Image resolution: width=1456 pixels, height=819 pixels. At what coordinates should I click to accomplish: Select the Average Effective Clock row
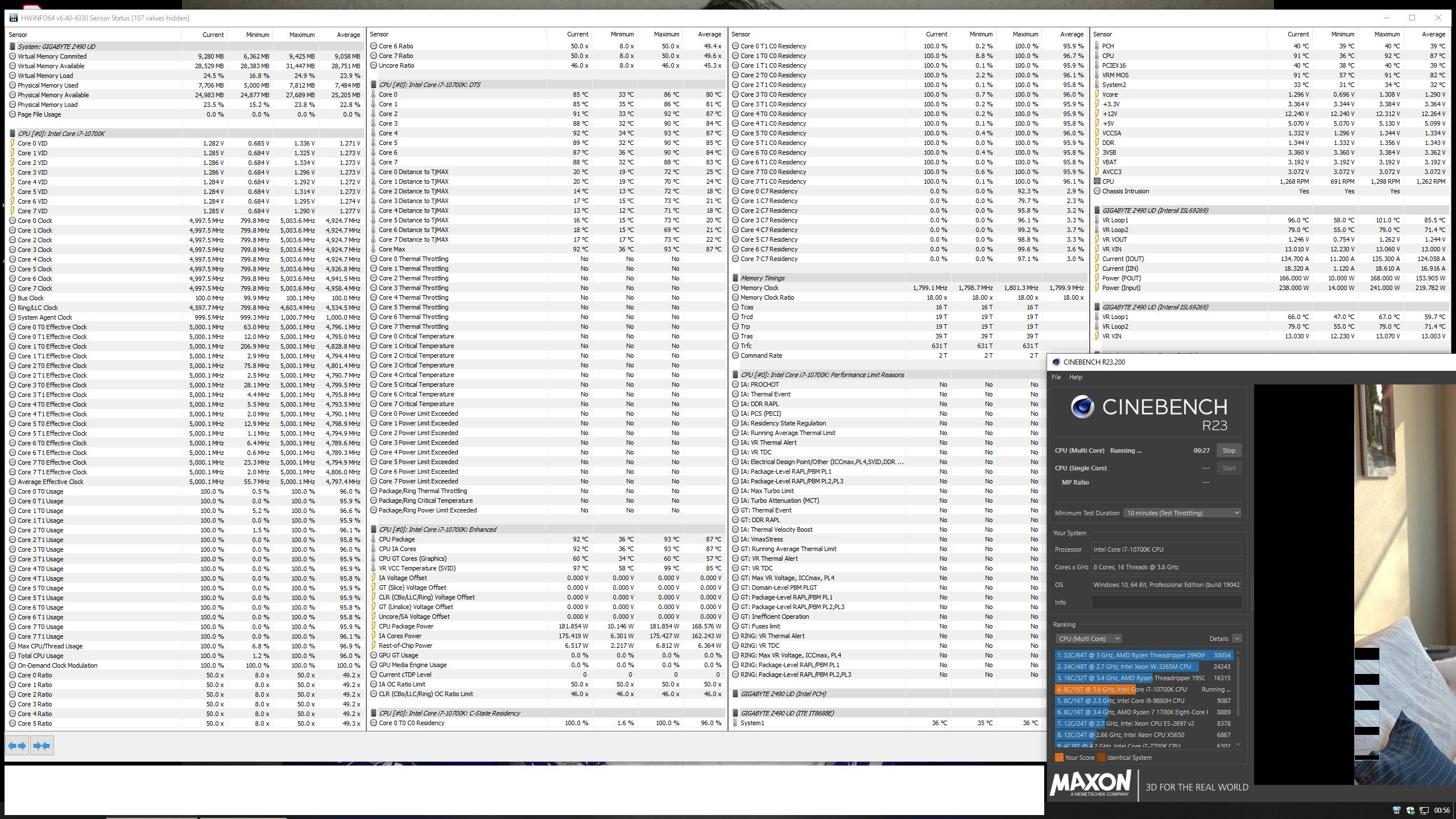[x=185, y=482]
